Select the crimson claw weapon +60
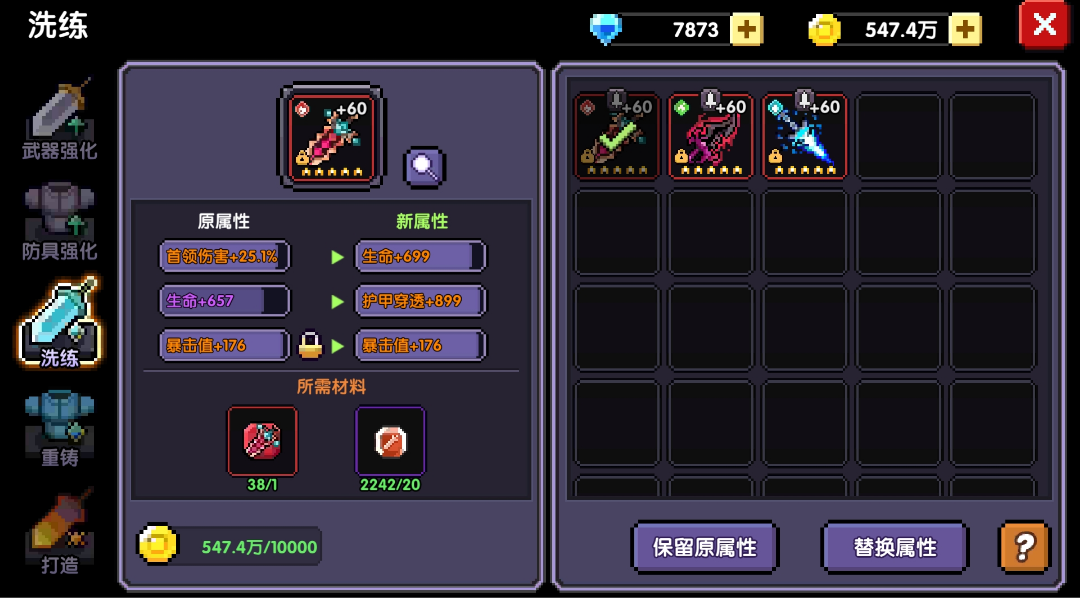The image size is (1080, 606). [x=711, y=136]
